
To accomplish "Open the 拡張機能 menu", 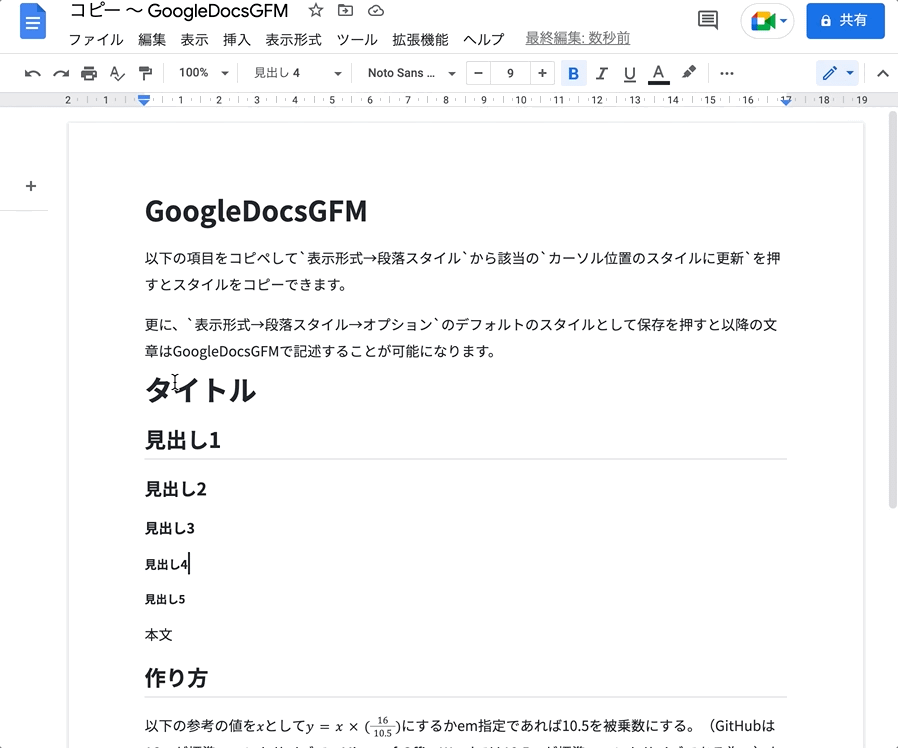I will (x=420, y=40).
